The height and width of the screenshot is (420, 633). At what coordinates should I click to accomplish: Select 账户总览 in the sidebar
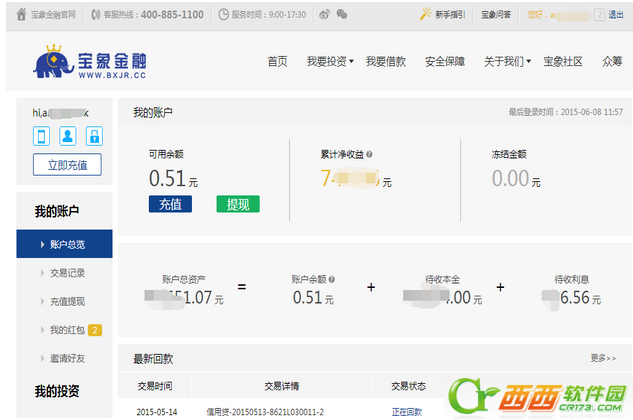click(64, 244)
